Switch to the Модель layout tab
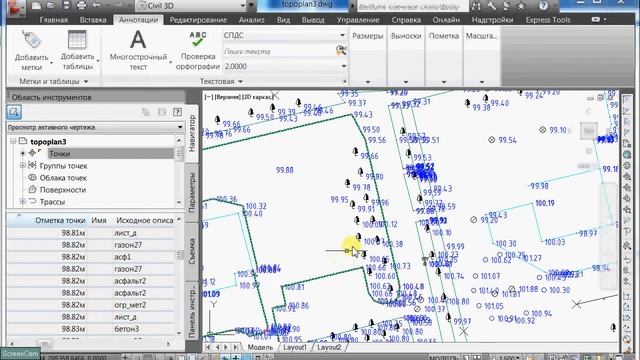Screen dimensions: 640x360 pos(260,347)
